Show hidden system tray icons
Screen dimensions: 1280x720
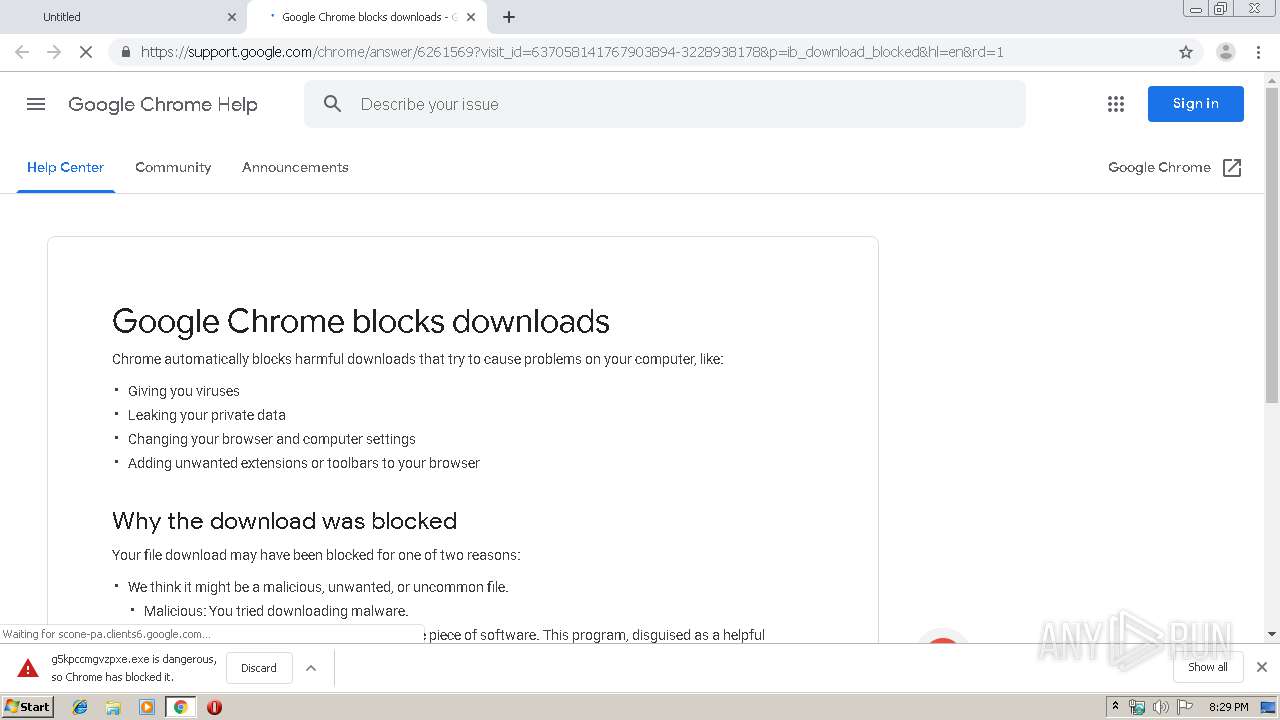tap(1115, 707)
